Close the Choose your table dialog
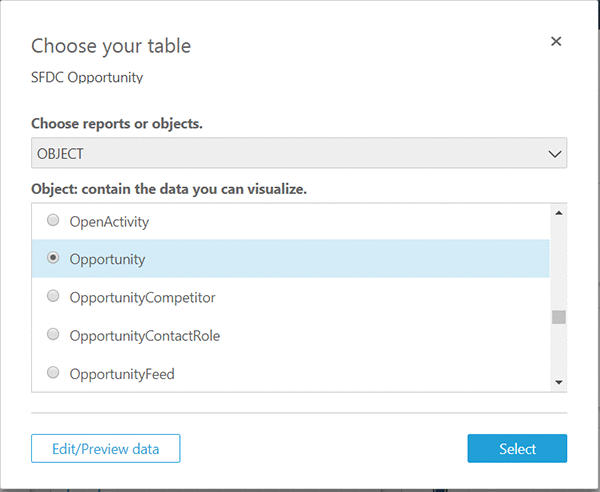This screenshot has width=600, height=492. pos(556,42)
